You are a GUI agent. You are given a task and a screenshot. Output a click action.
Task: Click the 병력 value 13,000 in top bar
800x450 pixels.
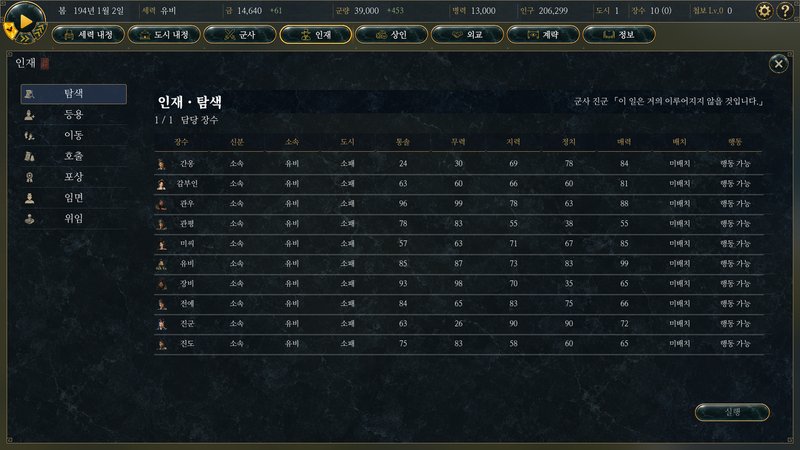[x=483, y=11]
